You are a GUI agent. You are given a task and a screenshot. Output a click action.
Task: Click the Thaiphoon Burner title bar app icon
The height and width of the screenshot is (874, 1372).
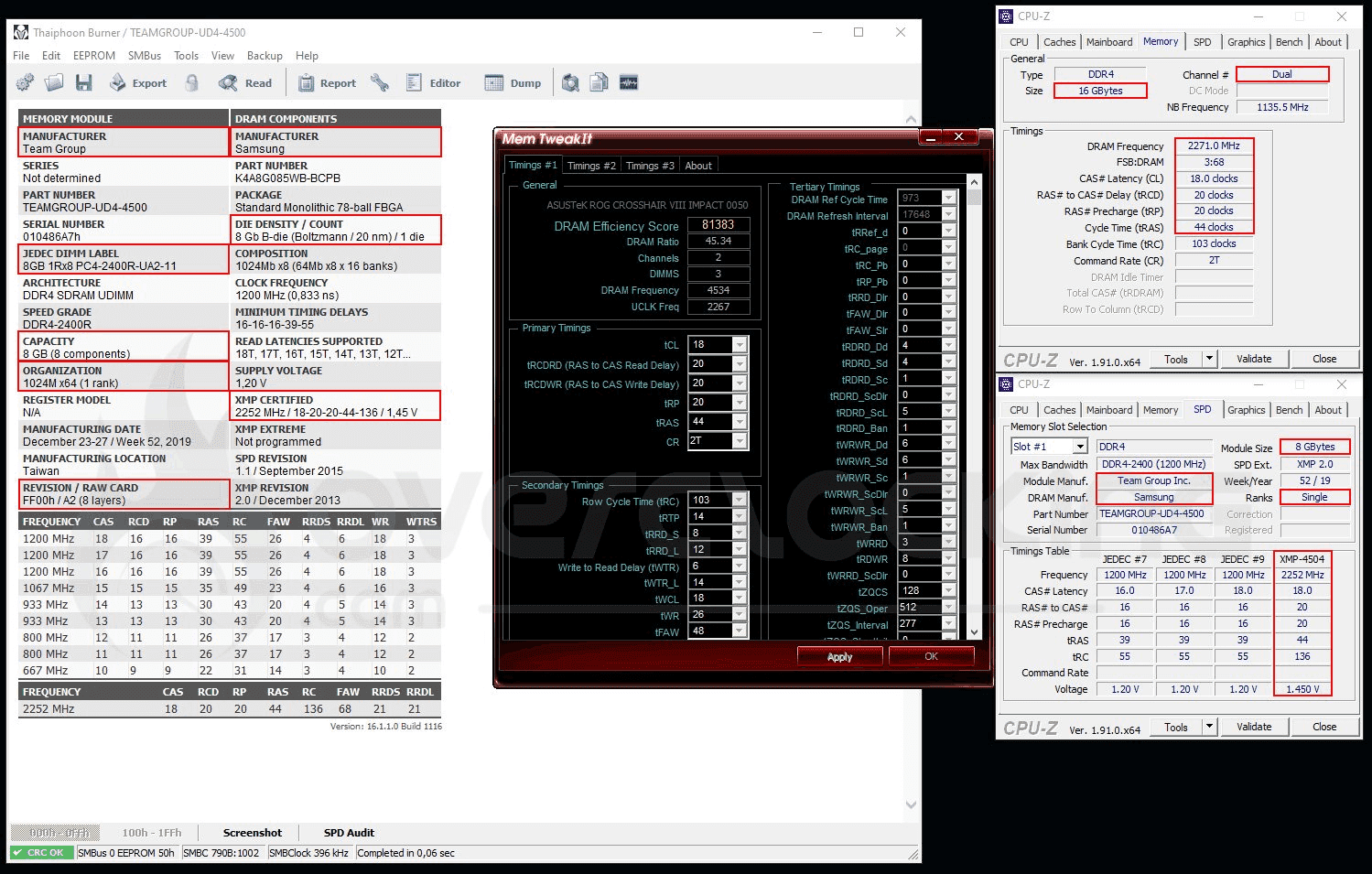pyautogui.click(x=22, y=33)
